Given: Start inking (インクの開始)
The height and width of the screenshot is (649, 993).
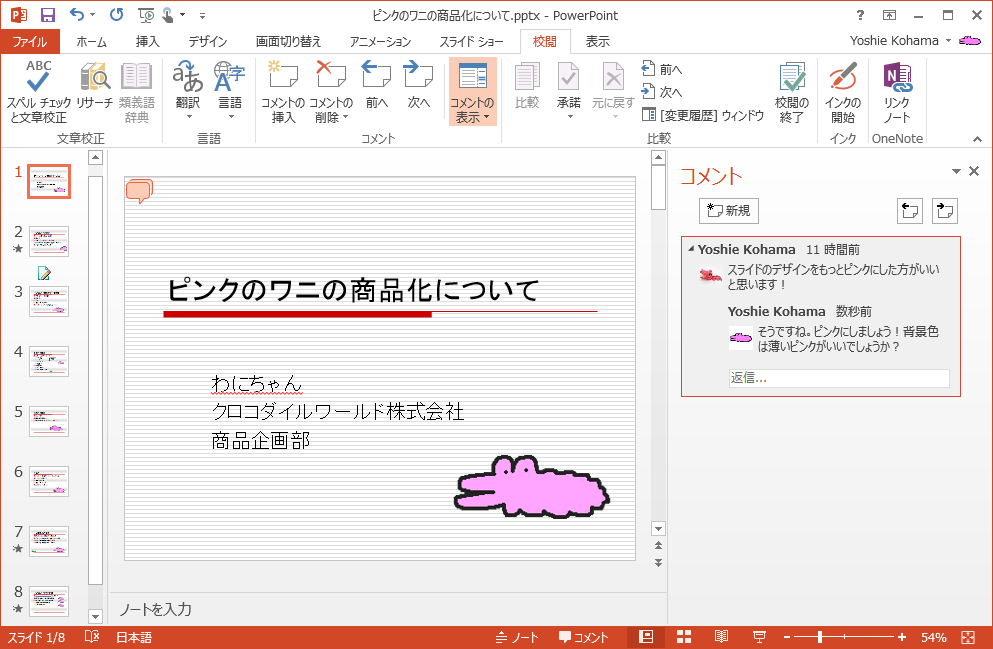Looking at the screenshot, I should point(843,92).
